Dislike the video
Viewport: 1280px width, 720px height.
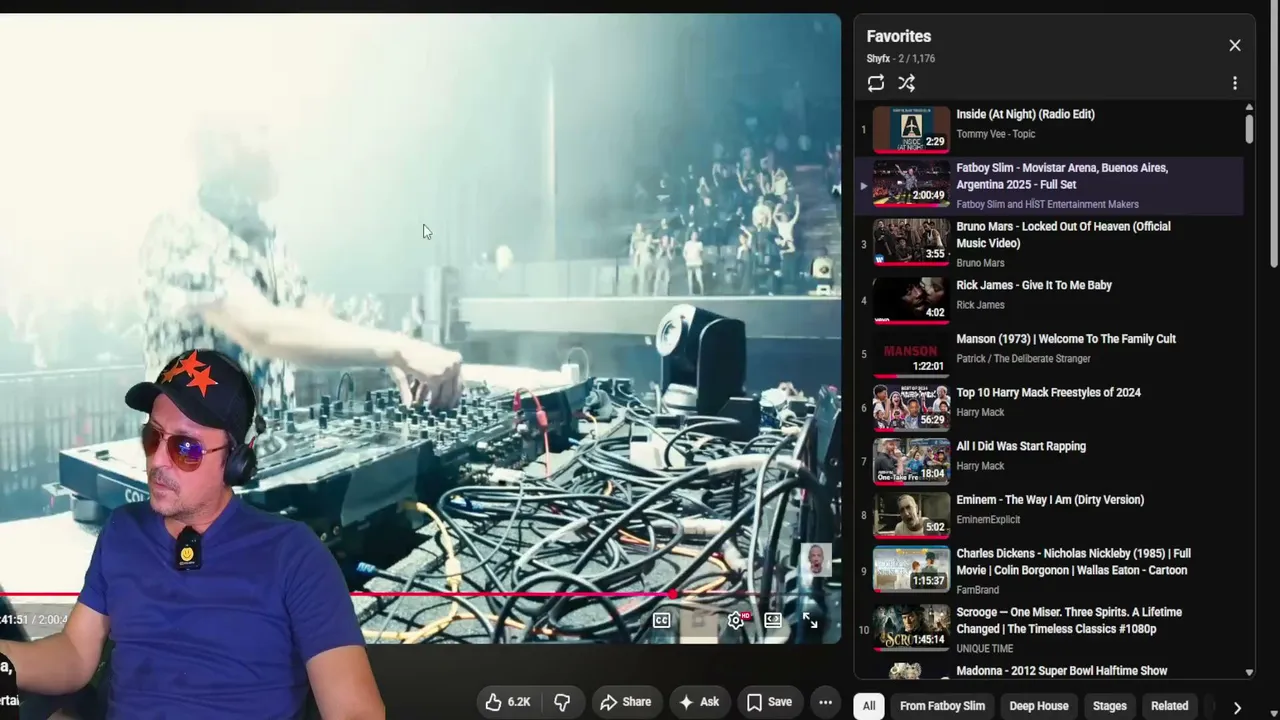tap(562, 702)
